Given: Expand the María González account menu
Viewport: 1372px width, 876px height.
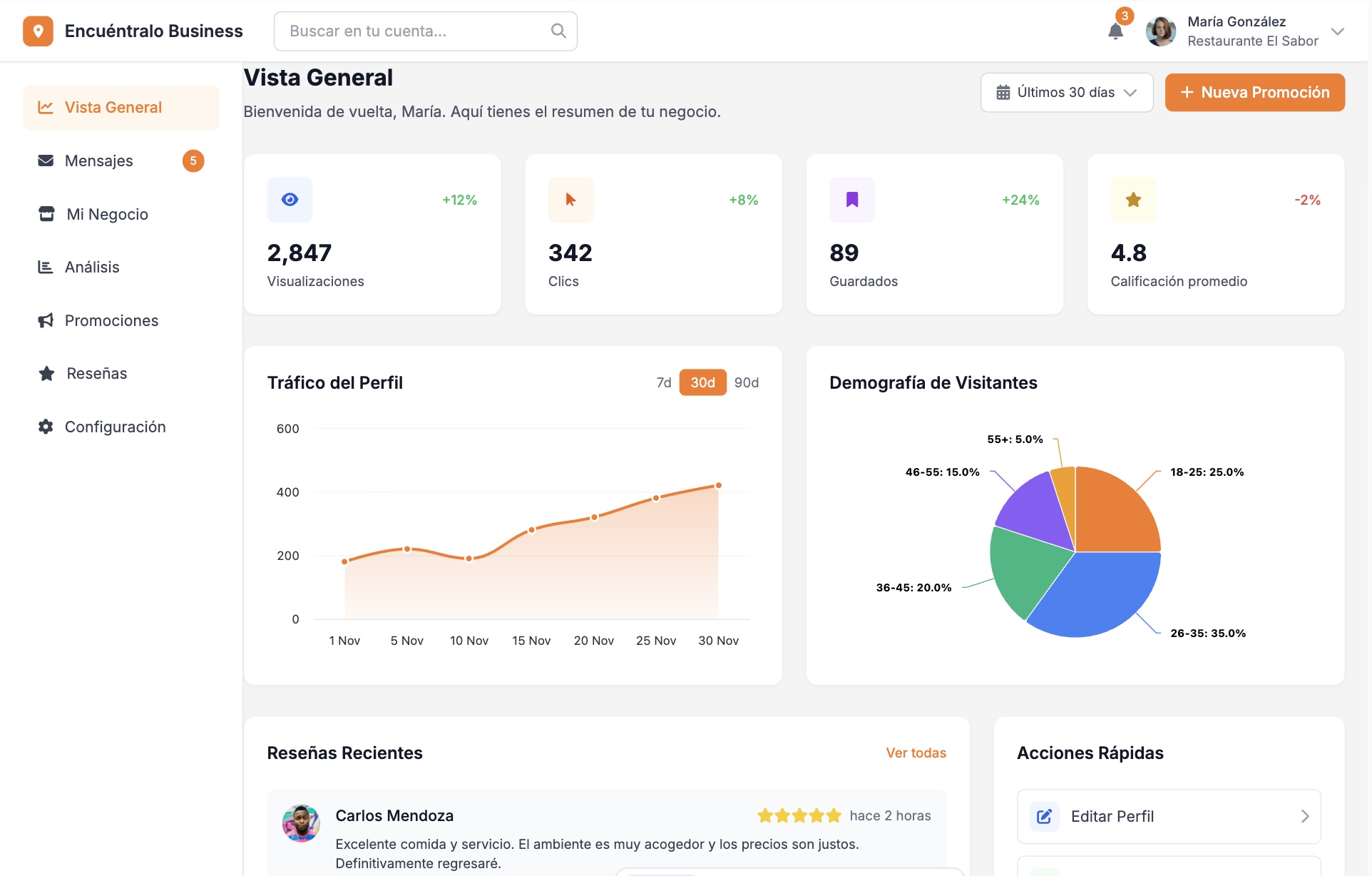Looking at the screenshot, I should click(1337, 31).
